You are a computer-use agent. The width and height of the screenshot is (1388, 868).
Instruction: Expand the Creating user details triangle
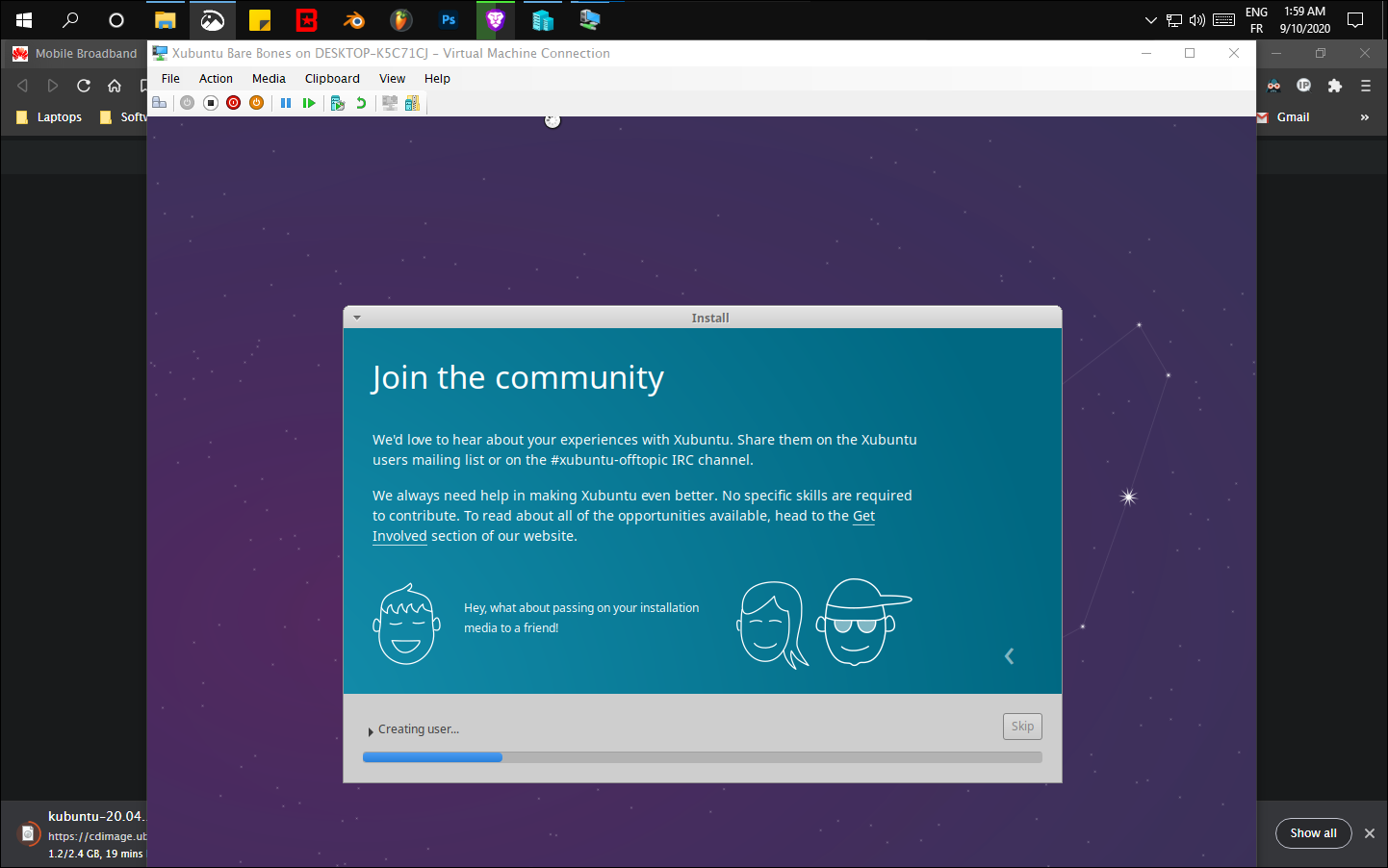(371, 731)
